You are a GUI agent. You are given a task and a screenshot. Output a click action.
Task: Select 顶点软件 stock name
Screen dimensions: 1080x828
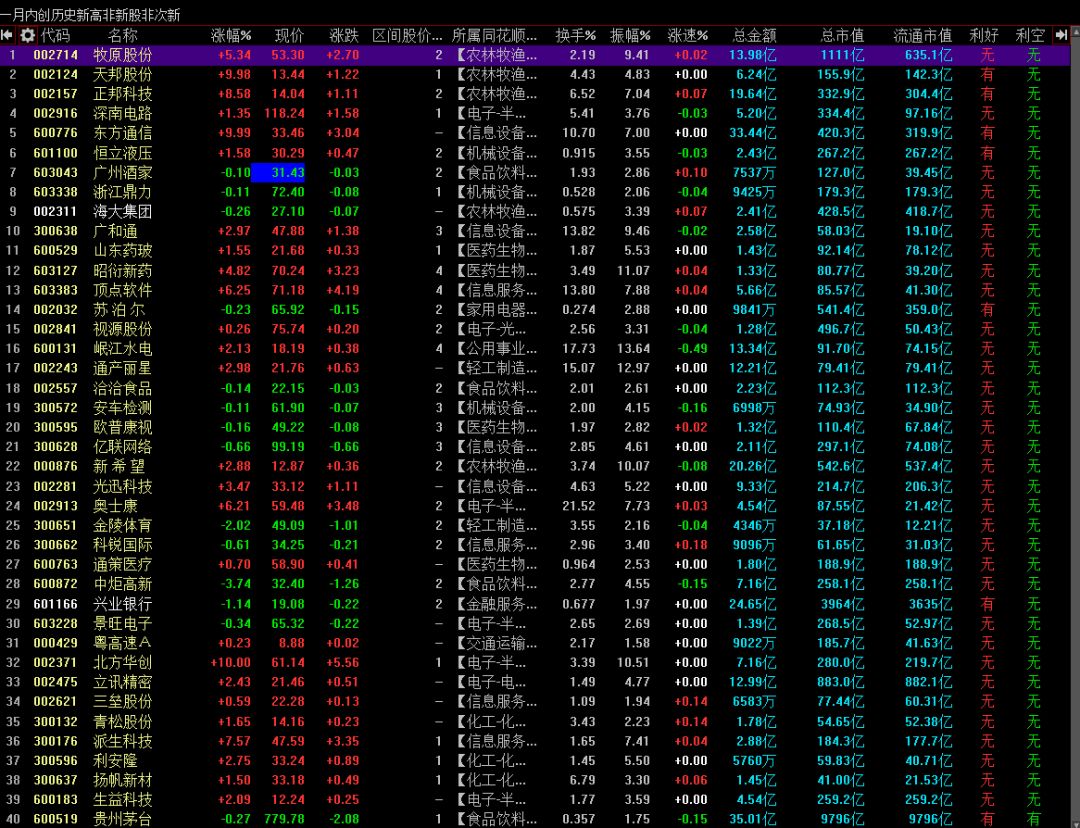[x=123, y=290]
